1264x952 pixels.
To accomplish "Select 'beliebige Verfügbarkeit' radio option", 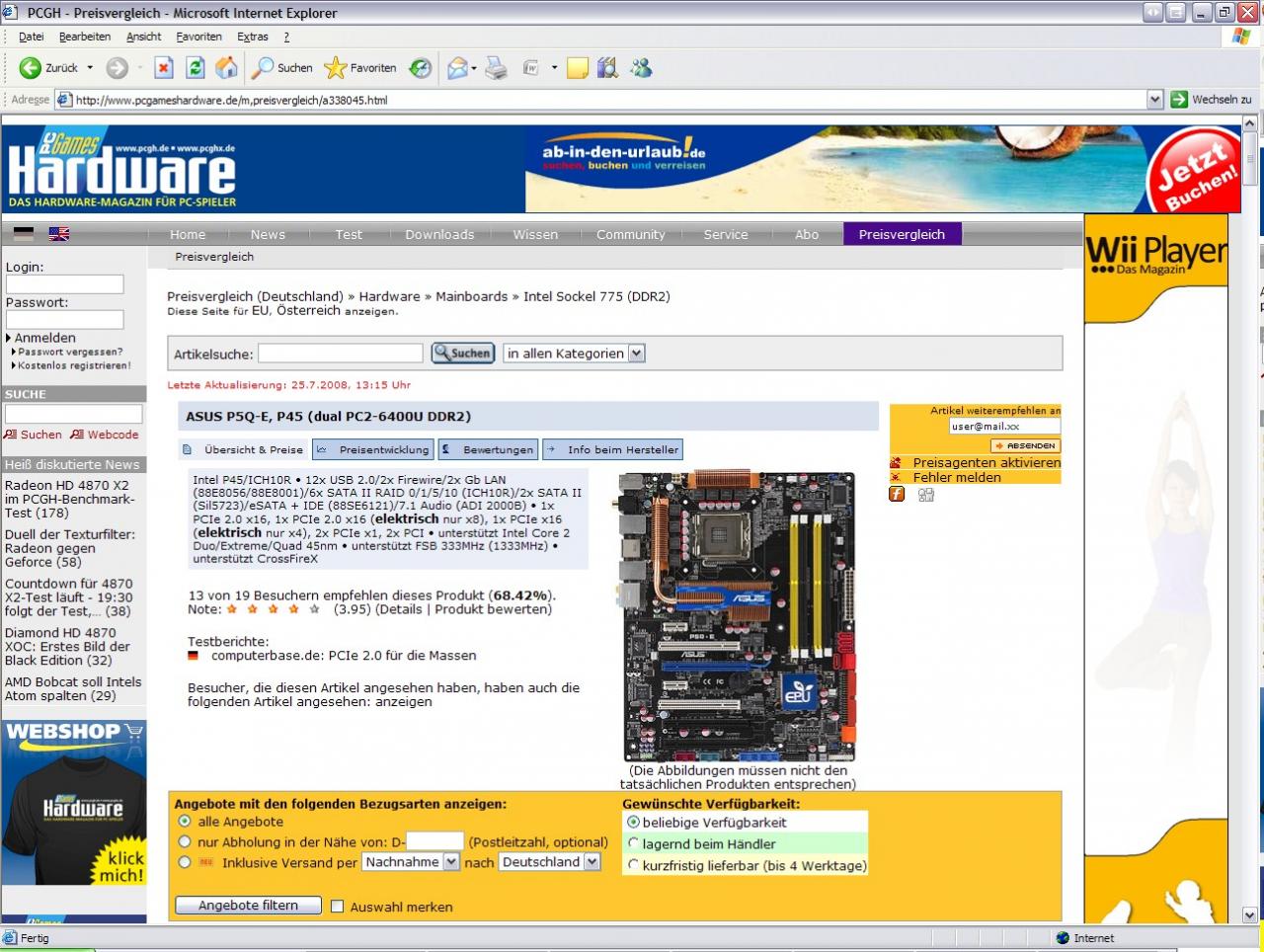I will [633, 822].
